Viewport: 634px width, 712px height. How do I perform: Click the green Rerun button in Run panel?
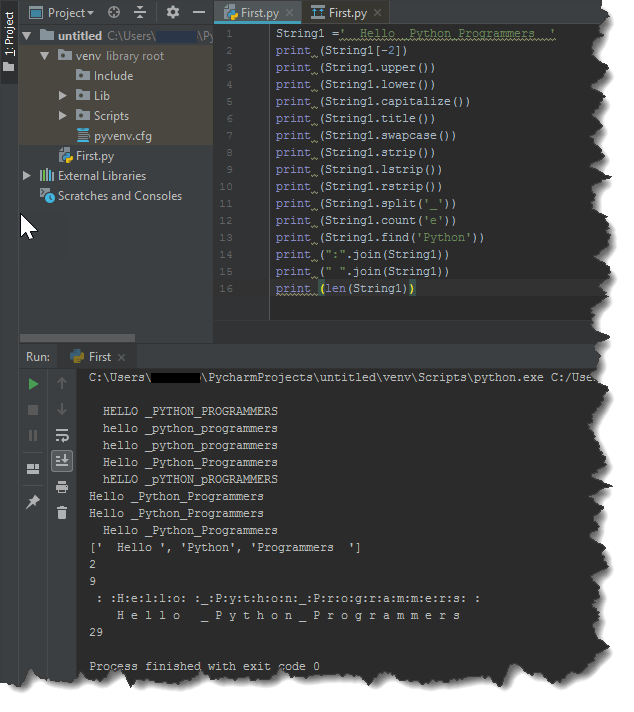[33, 384]
